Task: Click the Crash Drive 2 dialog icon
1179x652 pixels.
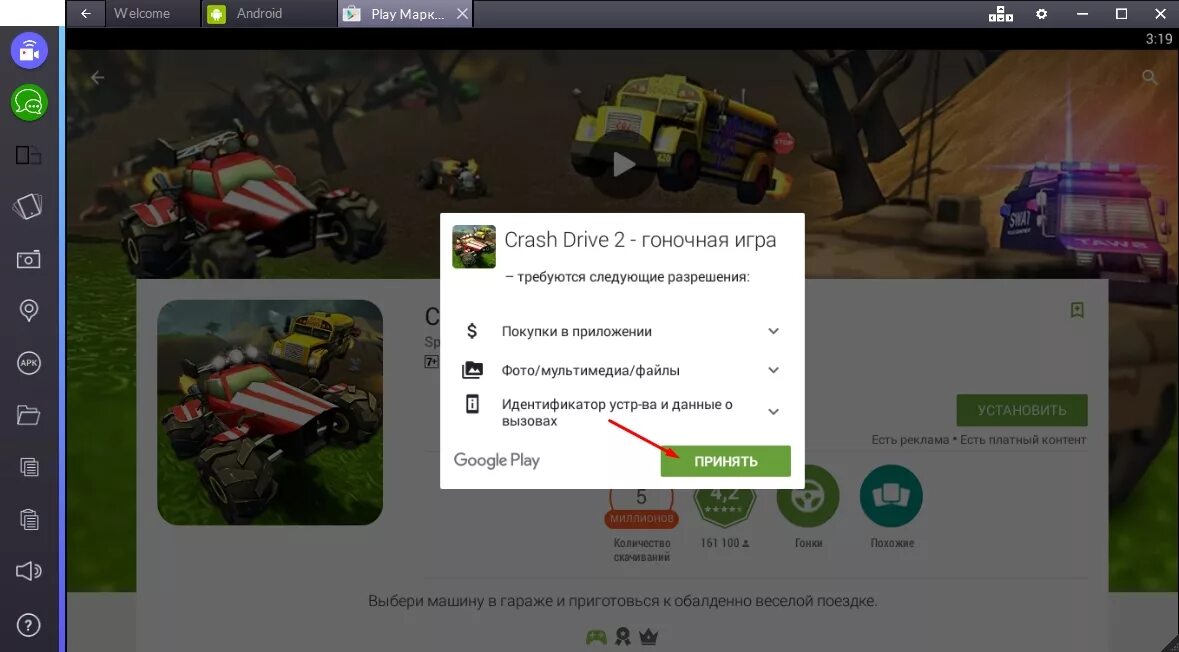Action: coord(474,247)
